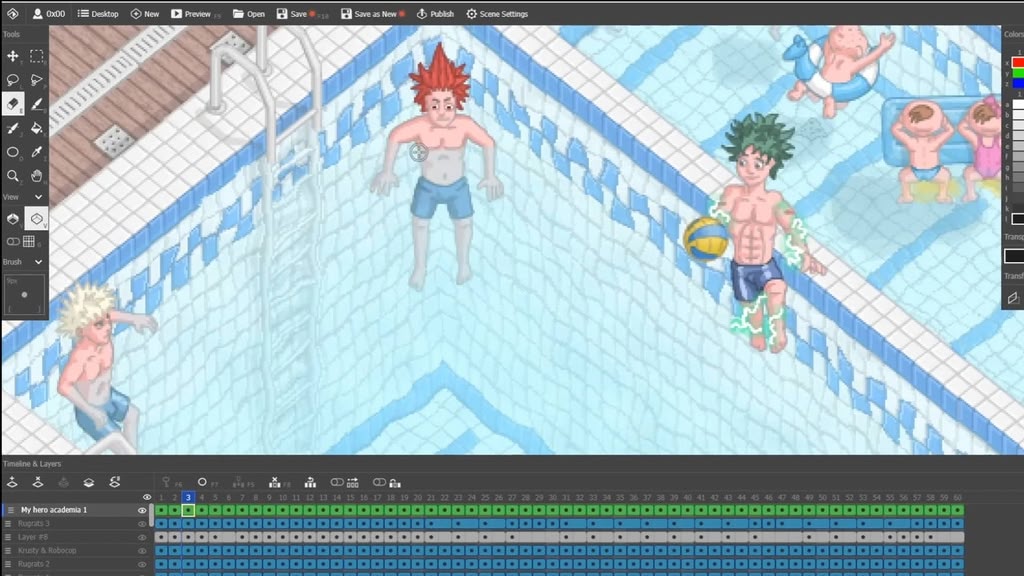The height and width of the screenshot is (576, 1024).
Task: Select the My hero academia 1 layer
Action: tap(54, 510)
